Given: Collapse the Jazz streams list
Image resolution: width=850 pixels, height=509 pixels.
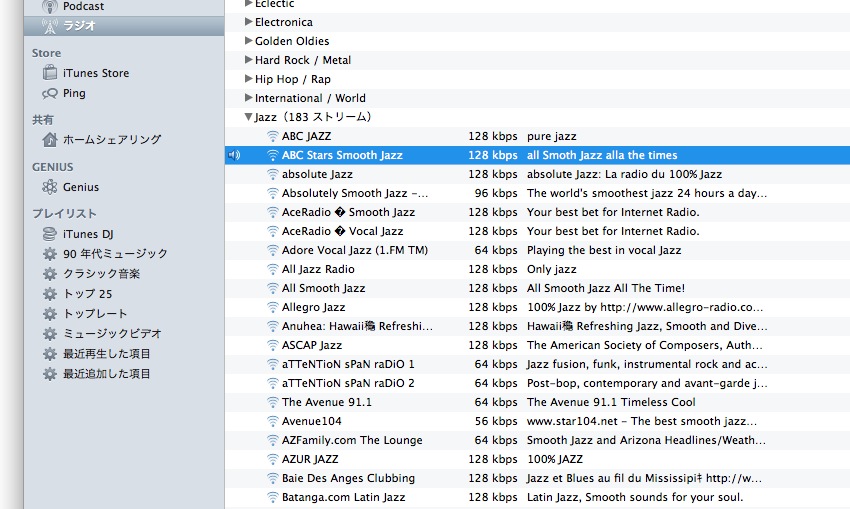Looking at the screenshot, I should coord(248,117).
